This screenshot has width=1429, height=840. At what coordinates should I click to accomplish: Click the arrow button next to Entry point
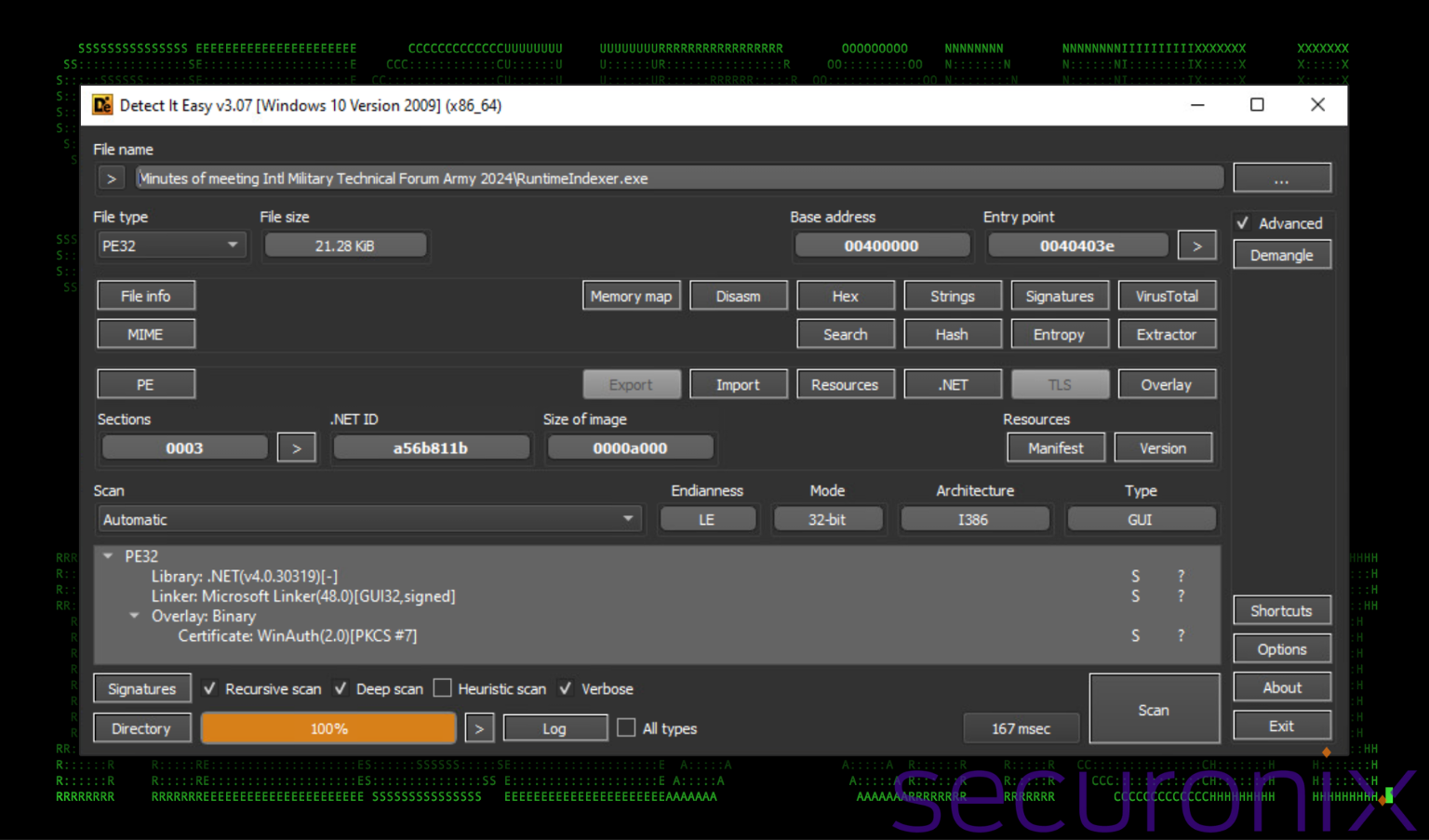1196,246
